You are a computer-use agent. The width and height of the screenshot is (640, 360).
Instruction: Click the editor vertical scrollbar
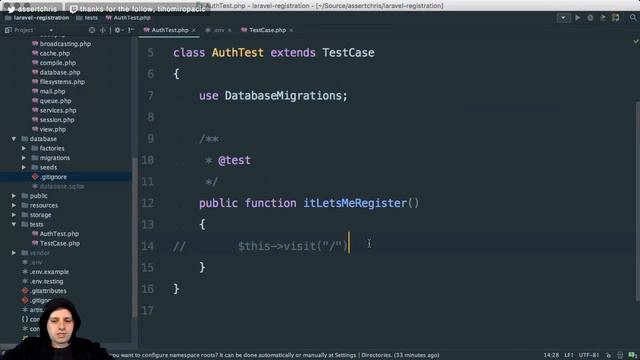pyautogui.click(x=638, y=200)
